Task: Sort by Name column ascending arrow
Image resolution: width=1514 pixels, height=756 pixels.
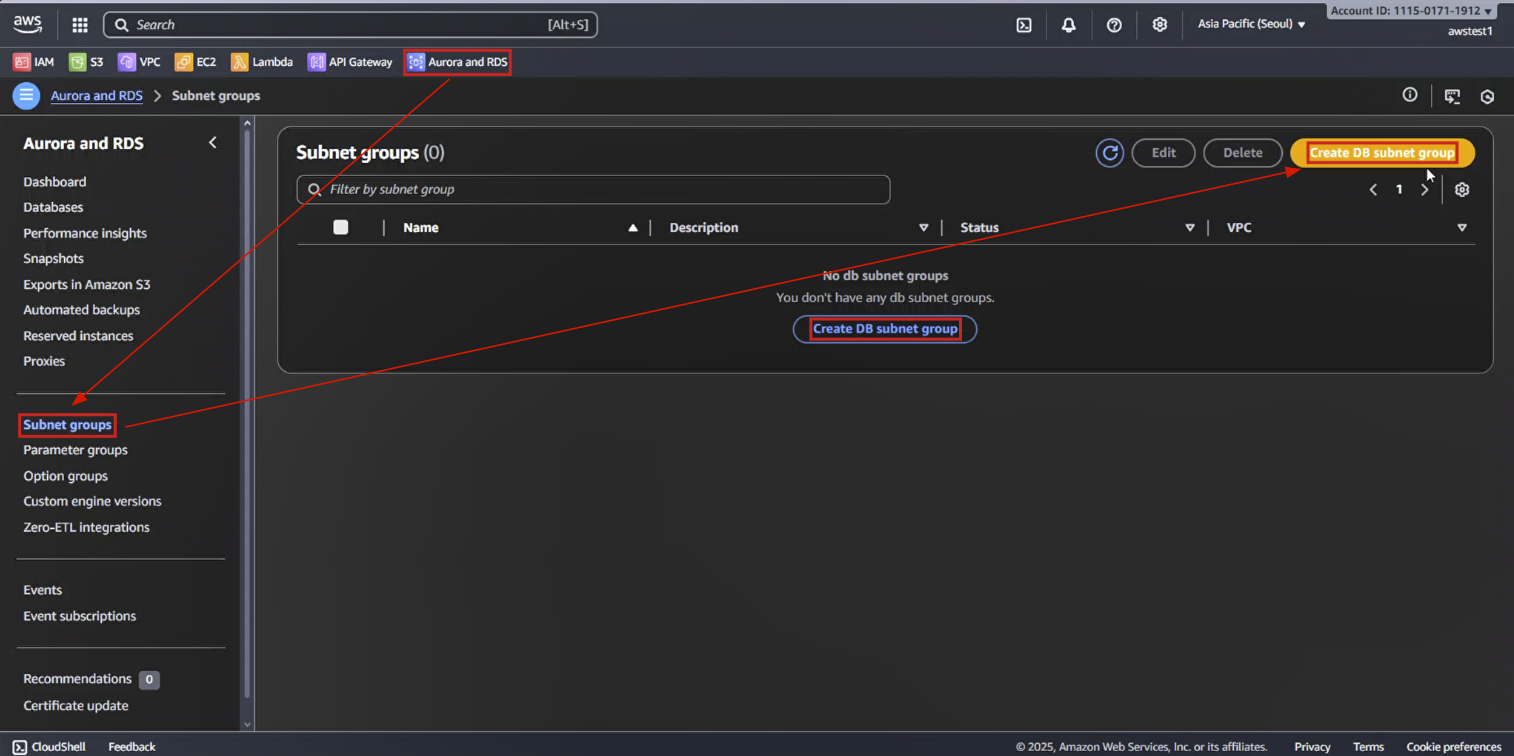Action: 632,228
